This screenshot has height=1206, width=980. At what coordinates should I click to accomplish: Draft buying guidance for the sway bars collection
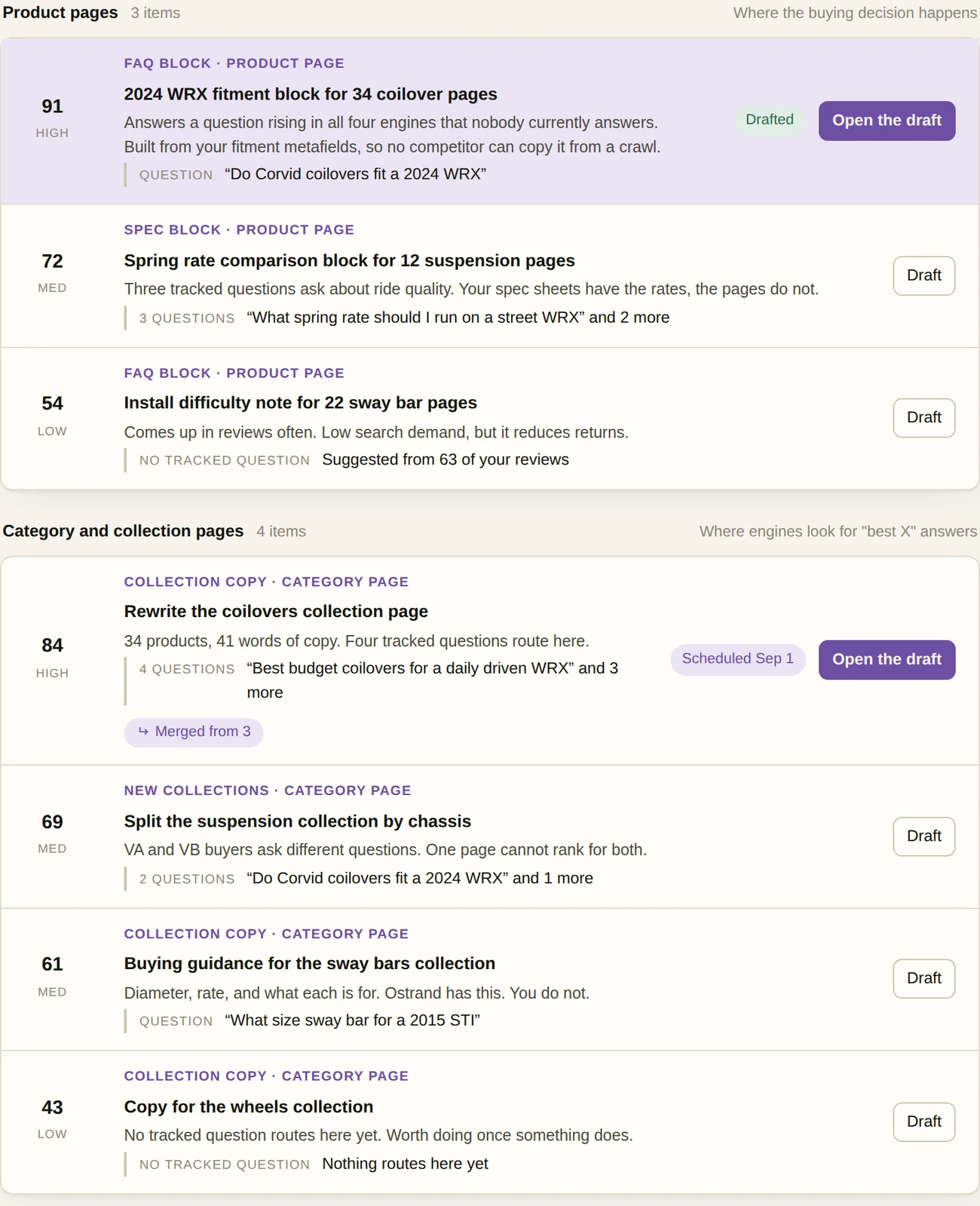[923, 978]
